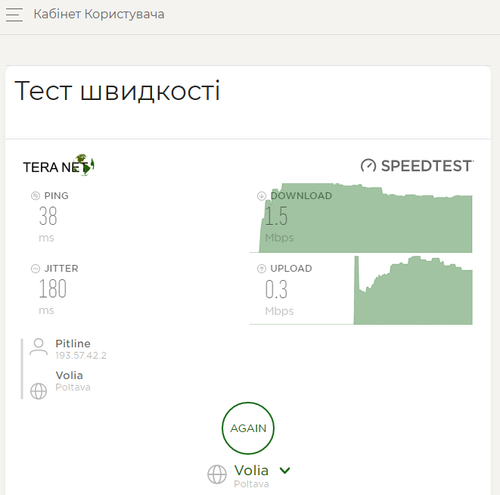The width and height of the screenshot is (500, 495).
Task: Select the green Volia server name at bottom
Action: point(251,470)
